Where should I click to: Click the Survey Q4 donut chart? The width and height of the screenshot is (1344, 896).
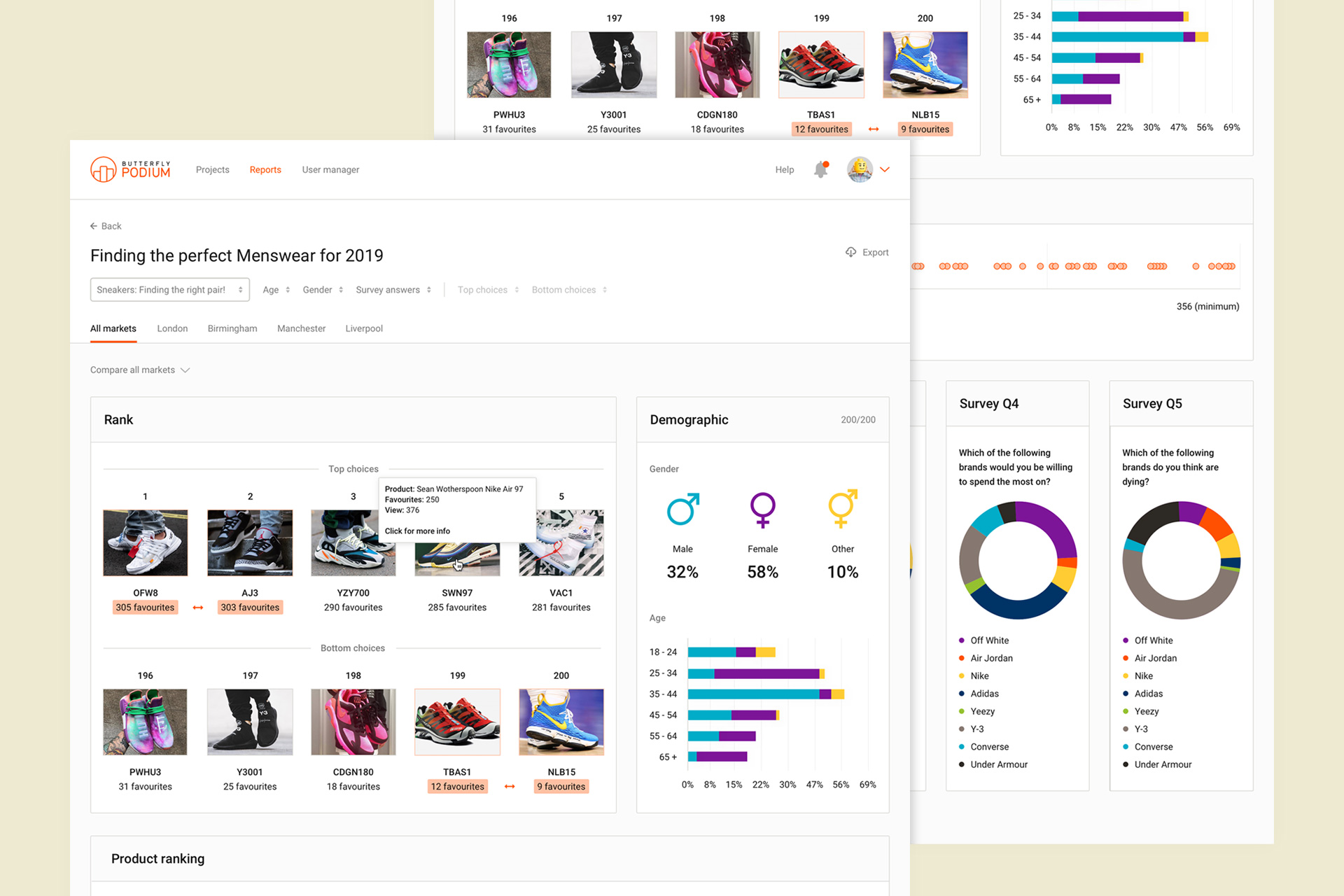click(x=1018, y=560)
